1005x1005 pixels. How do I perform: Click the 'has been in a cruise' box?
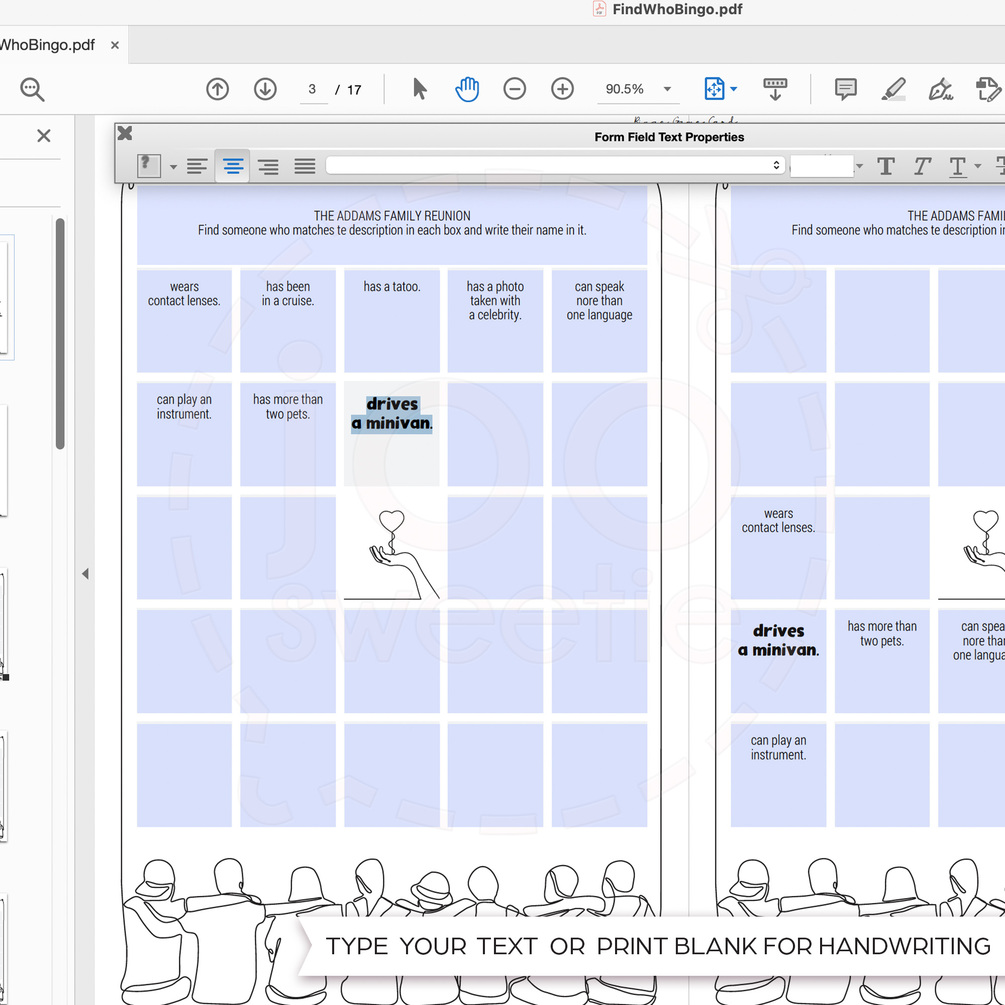click(x=288, y=321)
